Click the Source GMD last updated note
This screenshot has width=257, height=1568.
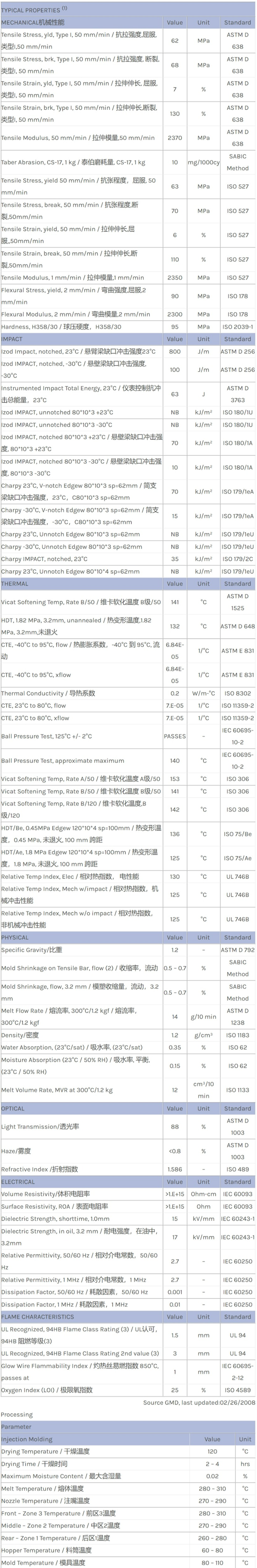pos(199,1402)
